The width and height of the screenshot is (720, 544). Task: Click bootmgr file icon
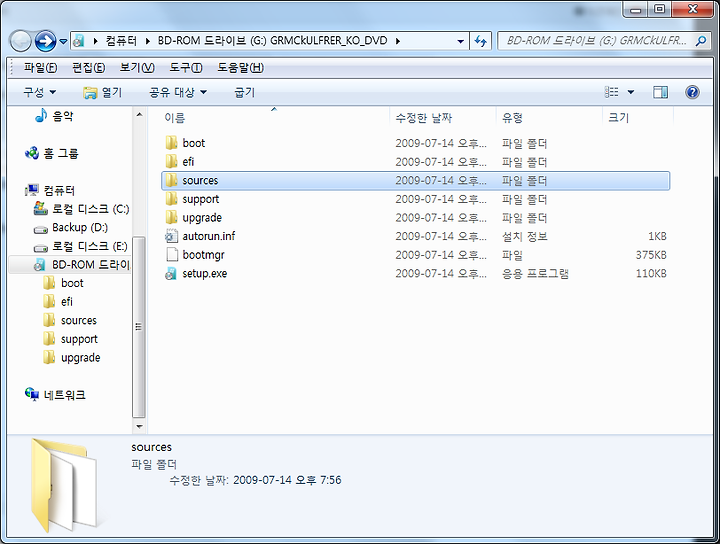click(x=172, y=255)
